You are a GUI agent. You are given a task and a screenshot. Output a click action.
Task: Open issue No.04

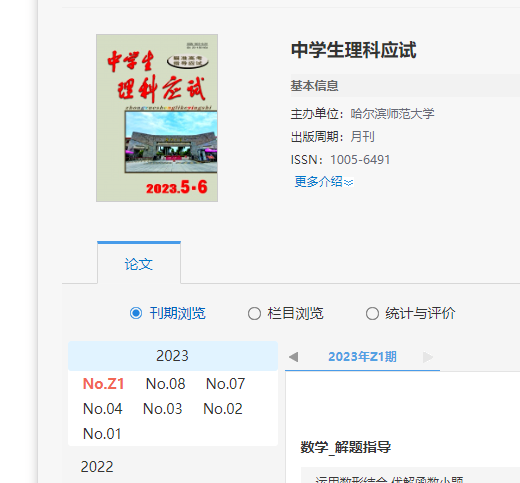tap(103, 409)
